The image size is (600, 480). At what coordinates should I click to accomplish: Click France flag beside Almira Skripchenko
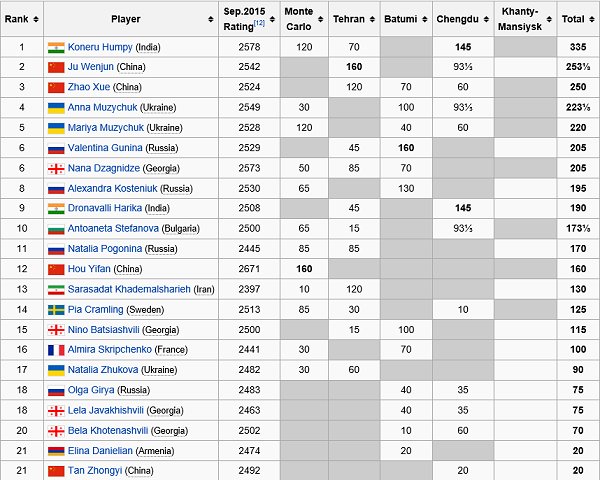(x=56, y=350)
